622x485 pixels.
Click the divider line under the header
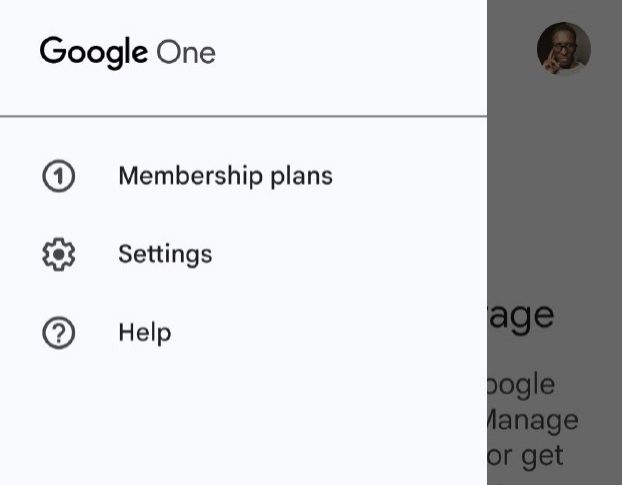(243, 117)
